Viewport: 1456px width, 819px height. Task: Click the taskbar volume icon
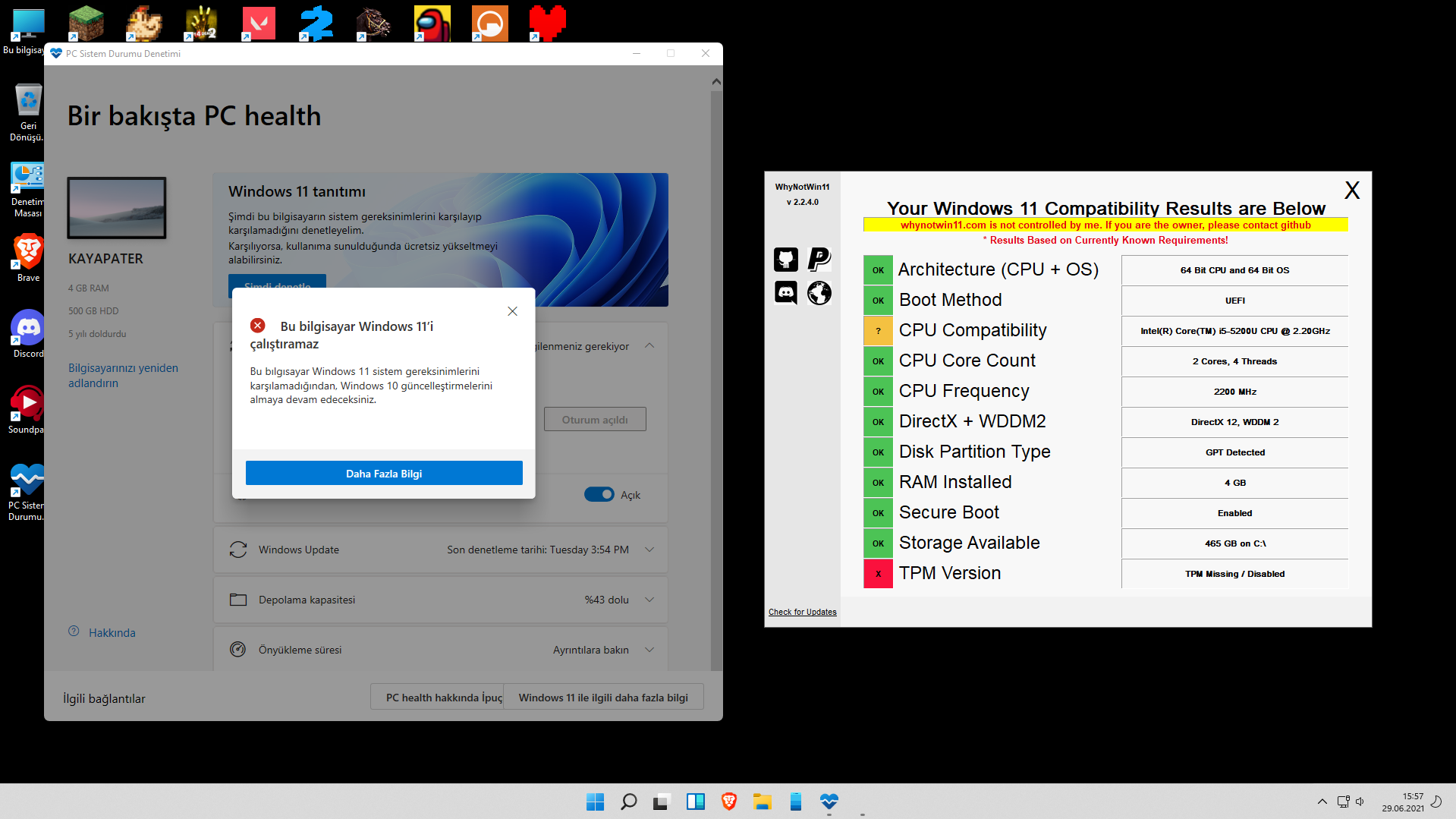(x=1360, y=802)
